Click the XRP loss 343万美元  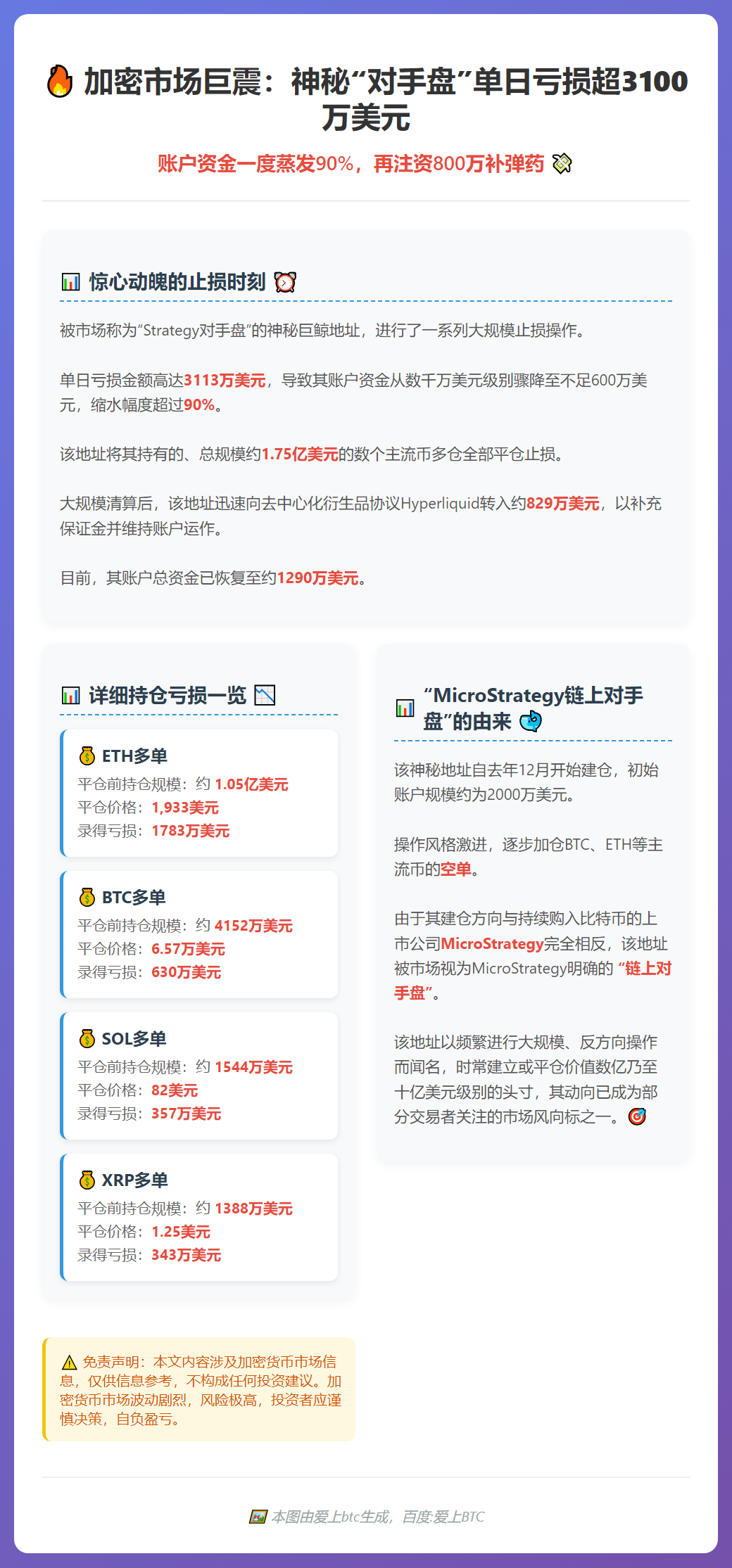pos(187,1255)
